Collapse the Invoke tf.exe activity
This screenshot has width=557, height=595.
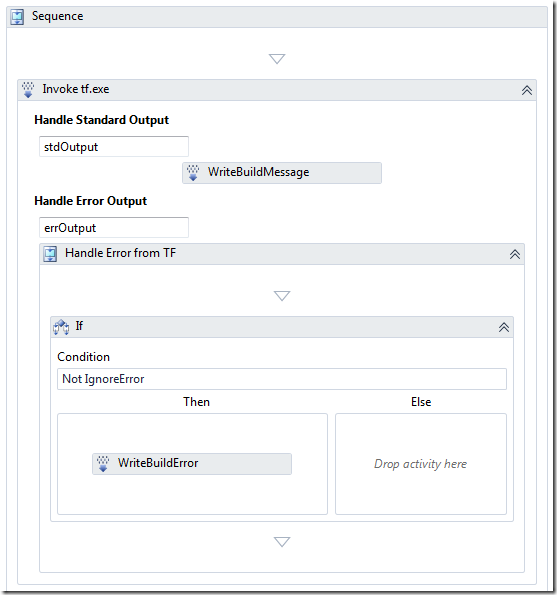pos(527,90)
